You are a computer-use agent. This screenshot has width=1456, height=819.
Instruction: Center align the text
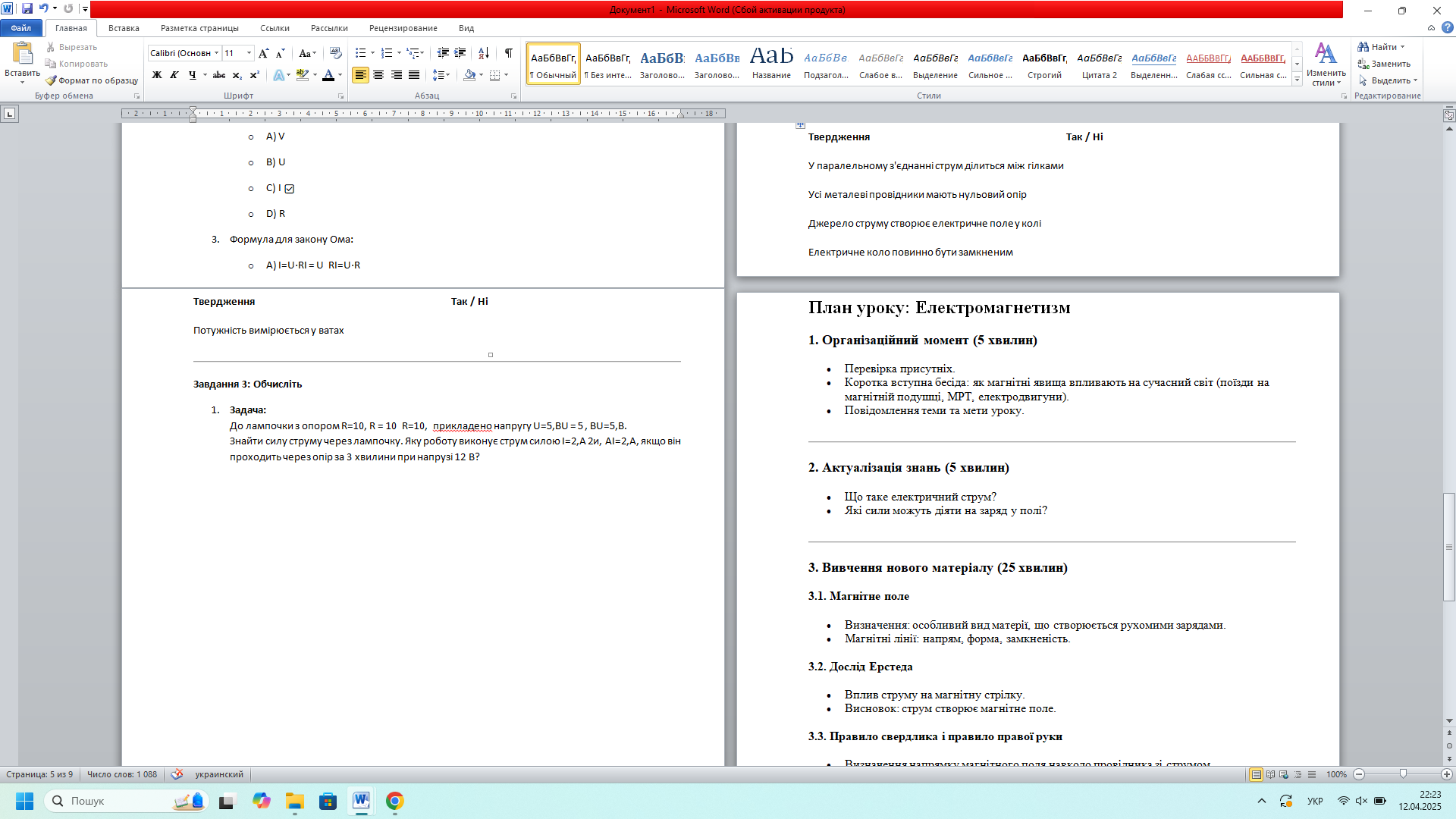point(378,75)
